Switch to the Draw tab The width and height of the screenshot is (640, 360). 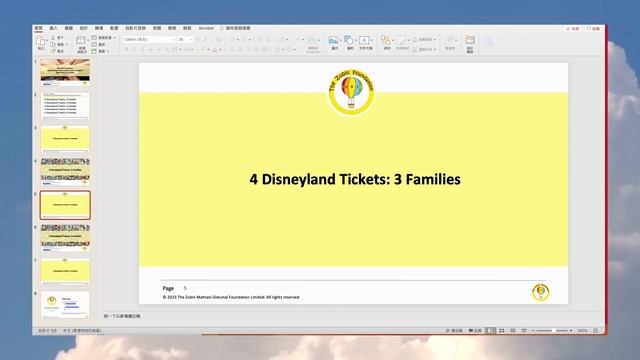[x=69, y=28]
